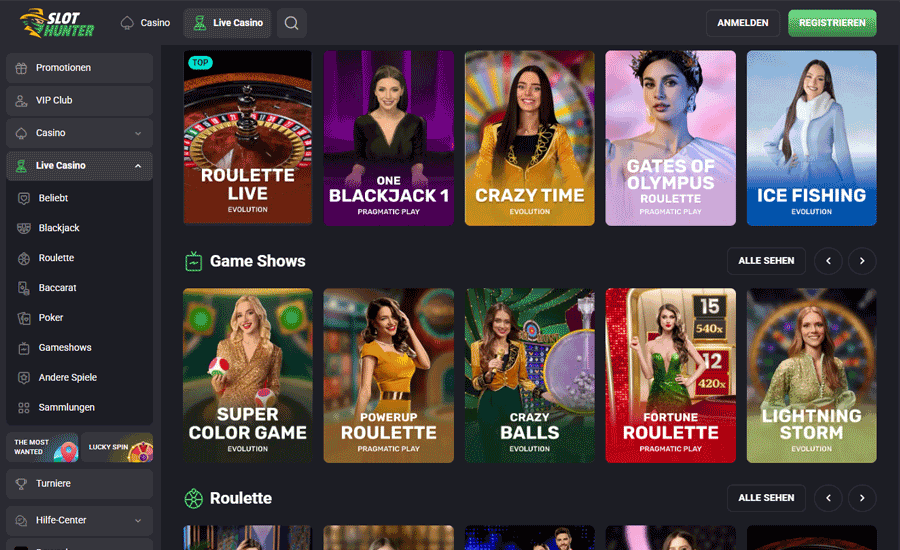Open The Most Wanted banner
The height and width of the screenshot is (550, 900).
coord(42,448)
